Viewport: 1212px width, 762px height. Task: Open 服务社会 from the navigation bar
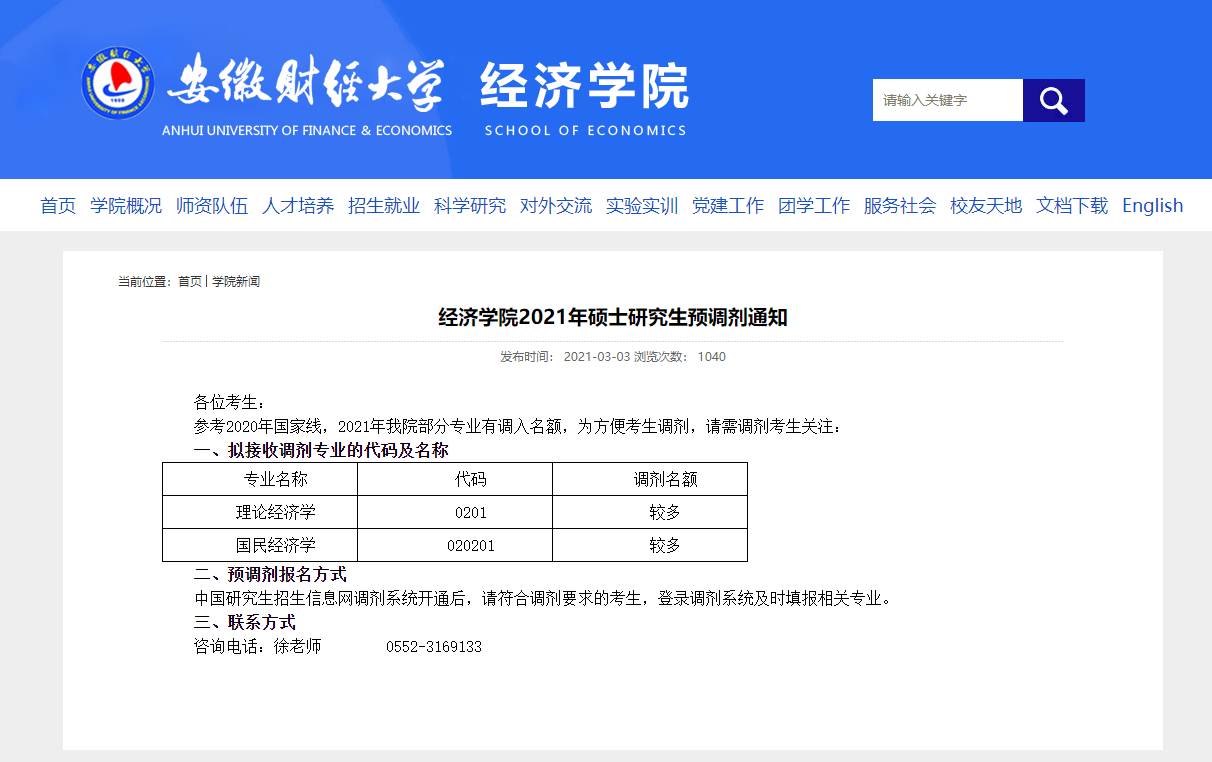(x=900, y=206)
